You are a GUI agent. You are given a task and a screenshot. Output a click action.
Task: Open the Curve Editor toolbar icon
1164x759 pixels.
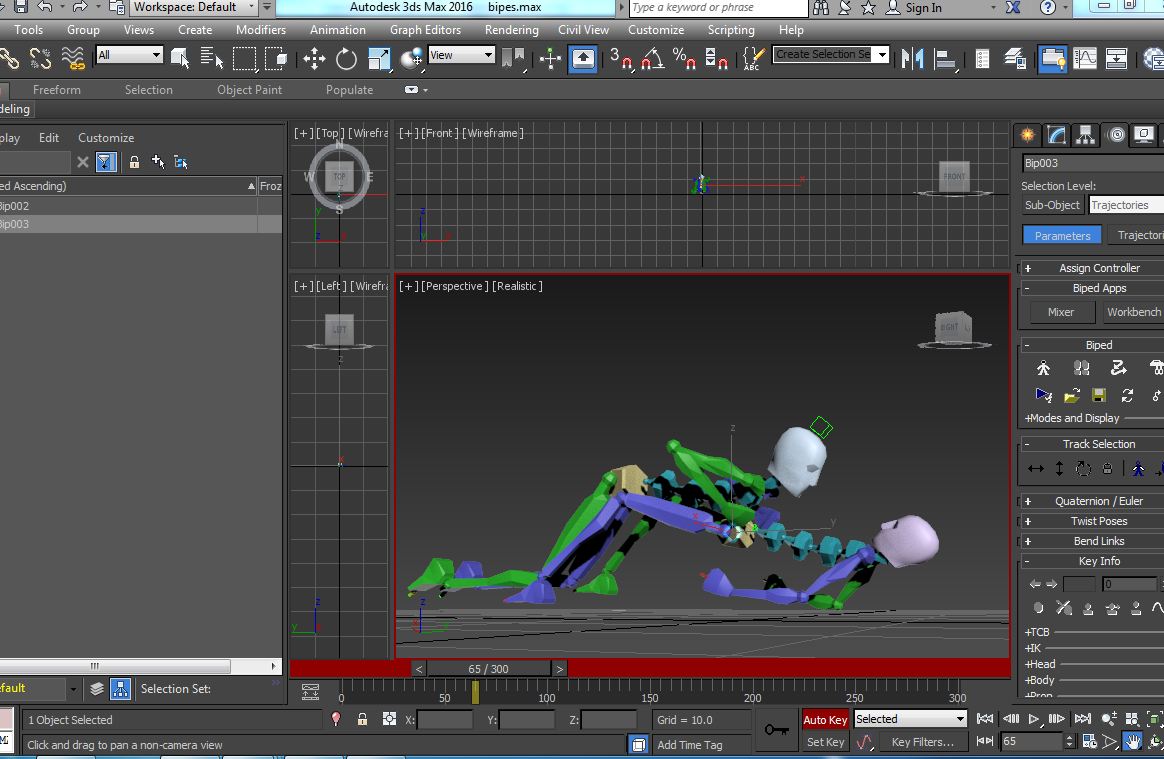(1085, 59)
